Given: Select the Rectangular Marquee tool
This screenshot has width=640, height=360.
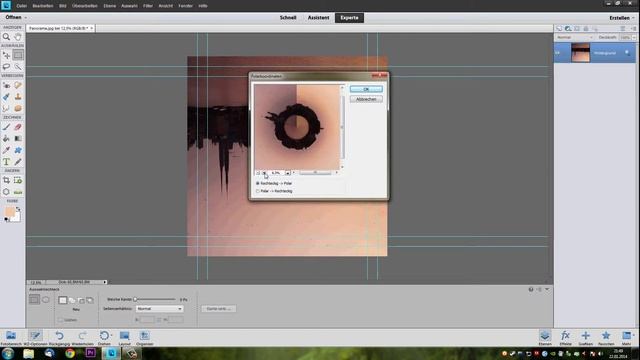Looking at the screenshot, I should (x=18, y=55).
